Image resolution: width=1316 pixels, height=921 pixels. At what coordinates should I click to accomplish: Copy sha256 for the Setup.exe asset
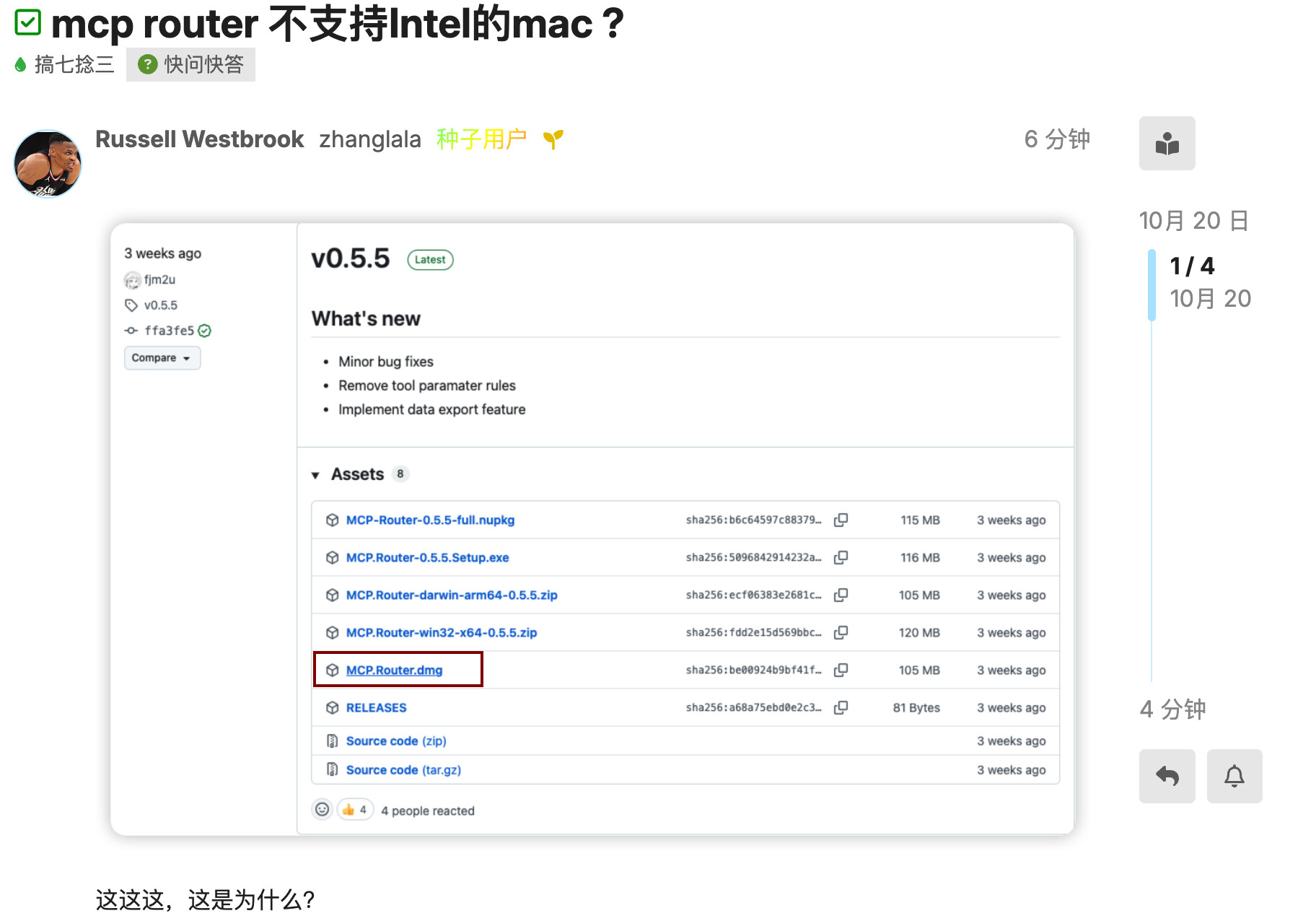click(841, 558)
